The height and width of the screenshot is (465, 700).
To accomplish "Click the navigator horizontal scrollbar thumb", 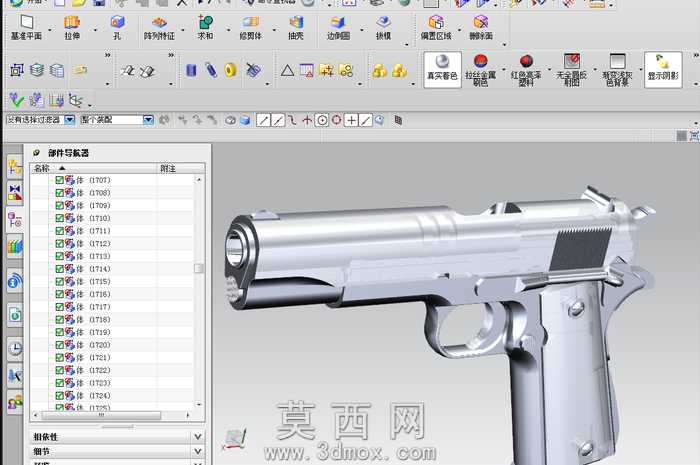I will point(101,415).
